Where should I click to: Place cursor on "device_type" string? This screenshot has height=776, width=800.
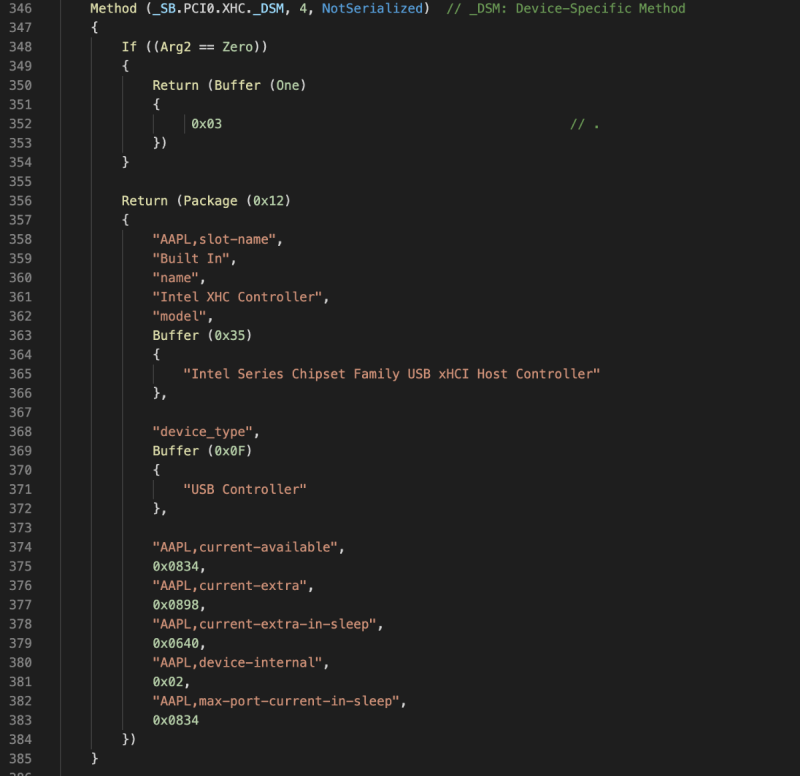click(206, 431)
